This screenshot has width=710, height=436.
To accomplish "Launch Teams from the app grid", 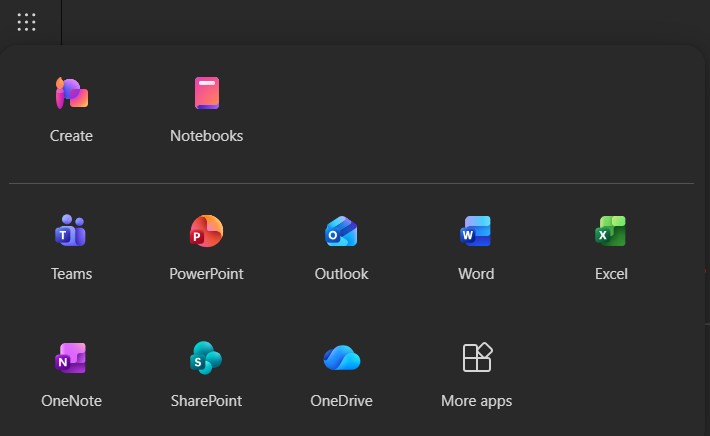I will [71, 230].
